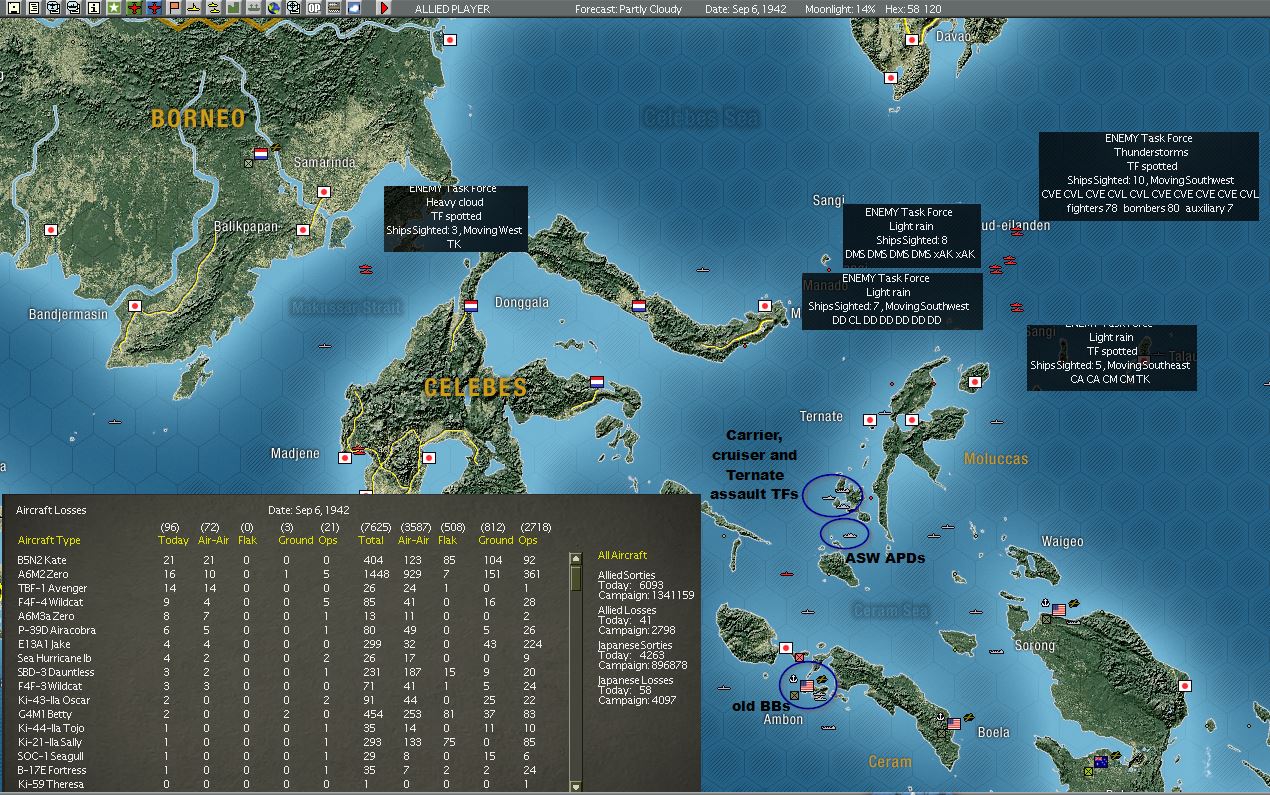Click the All Aircraft filter link
The image size is (1270, 795).
tap(622, 555)
